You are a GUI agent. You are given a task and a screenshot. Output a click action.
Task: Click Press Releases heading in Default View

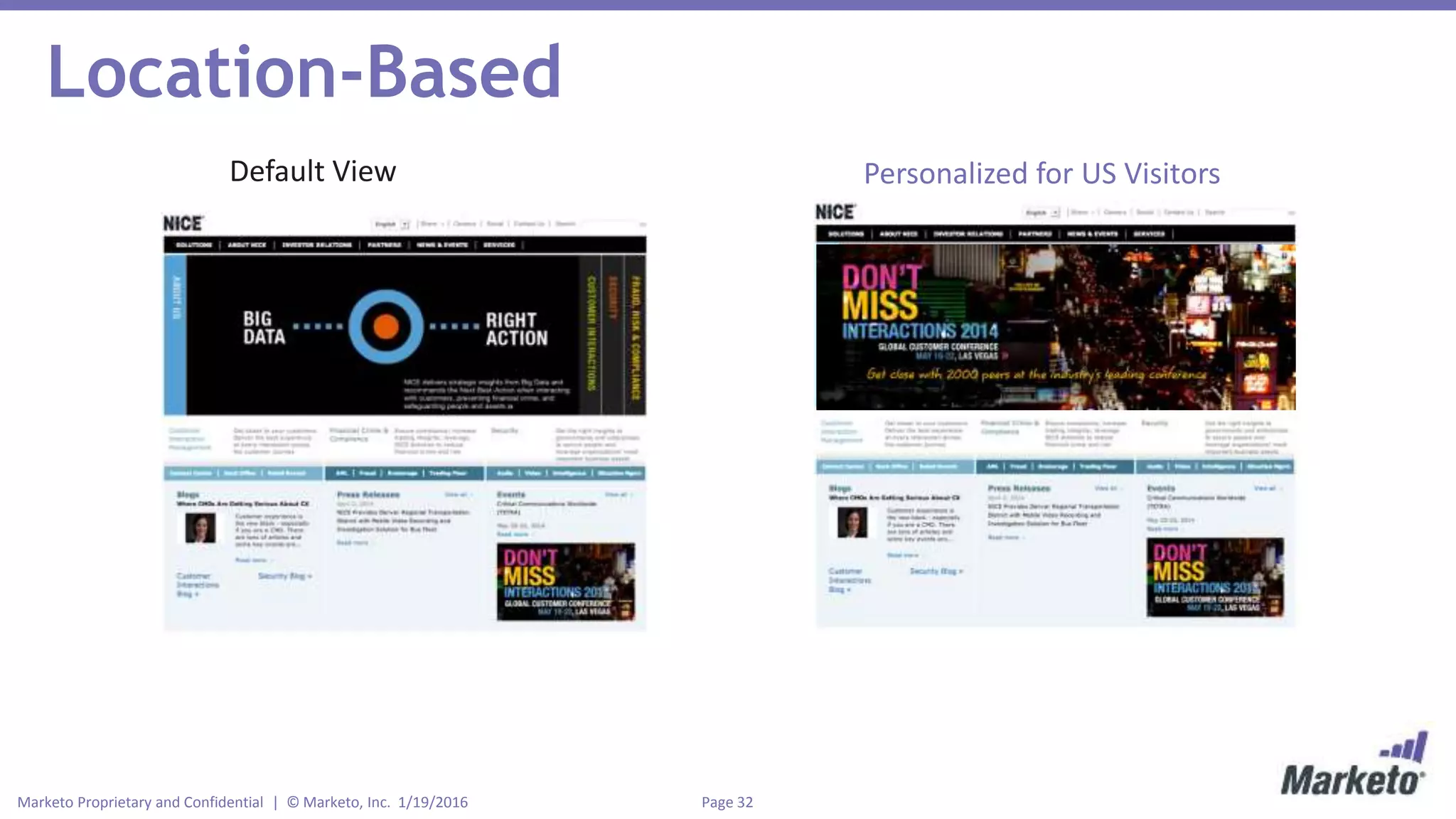click(368, 494)
